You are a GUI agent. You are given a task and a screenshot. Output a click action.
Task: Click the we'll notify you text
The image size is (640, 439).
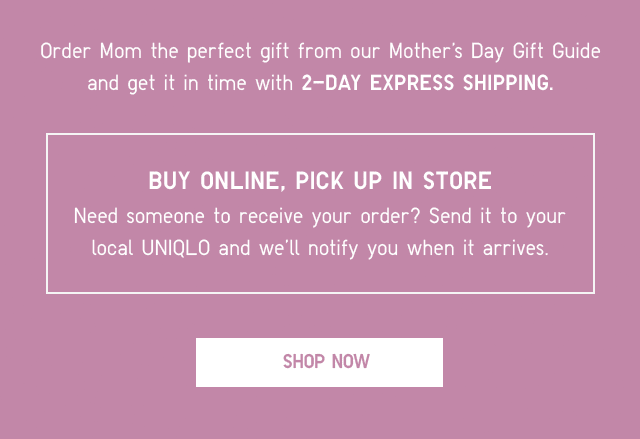tap(329, 249)
